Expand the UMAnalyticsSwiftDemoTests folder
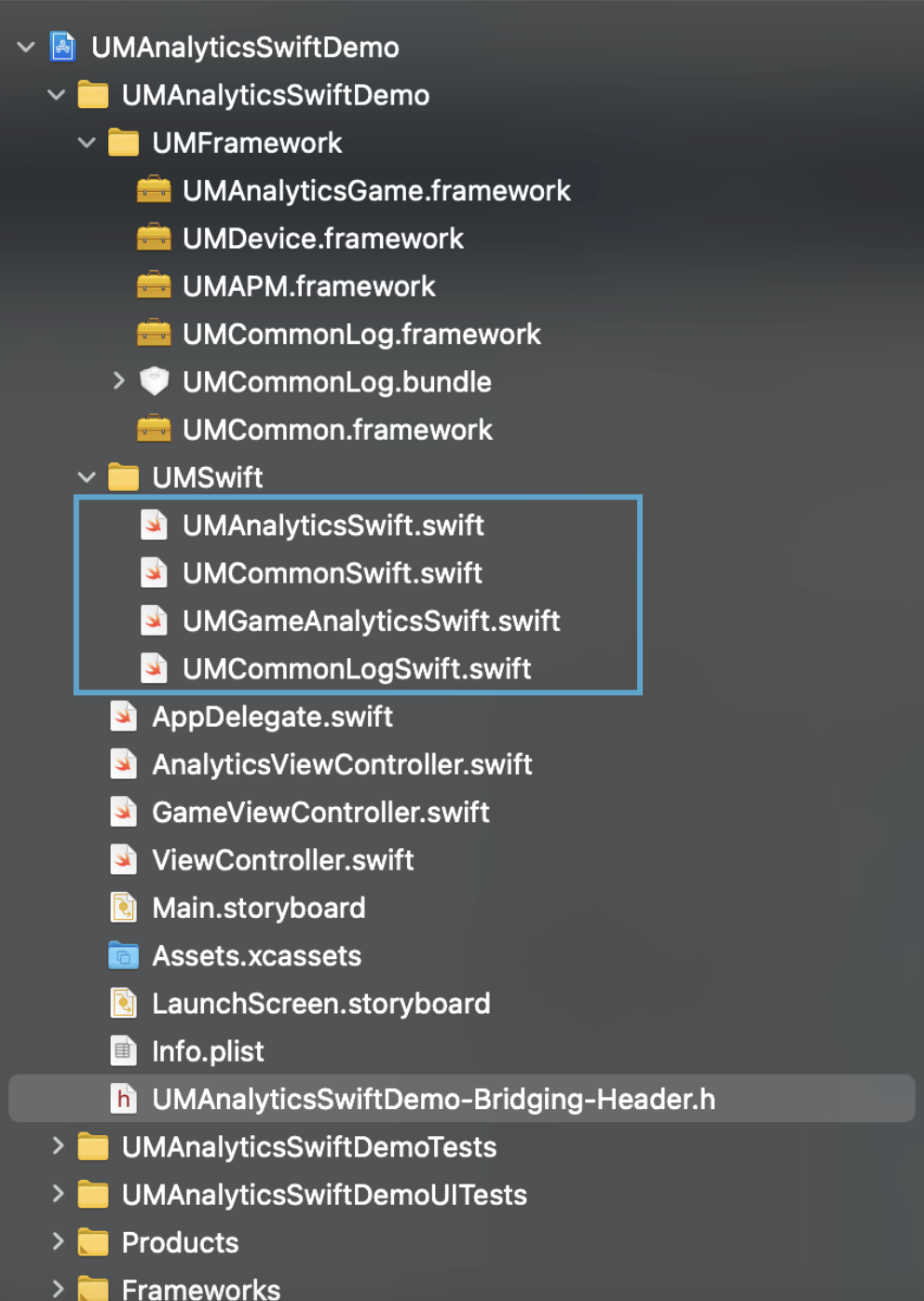The height and width of the screenshot is (1301, 924). coord(58,1145)
